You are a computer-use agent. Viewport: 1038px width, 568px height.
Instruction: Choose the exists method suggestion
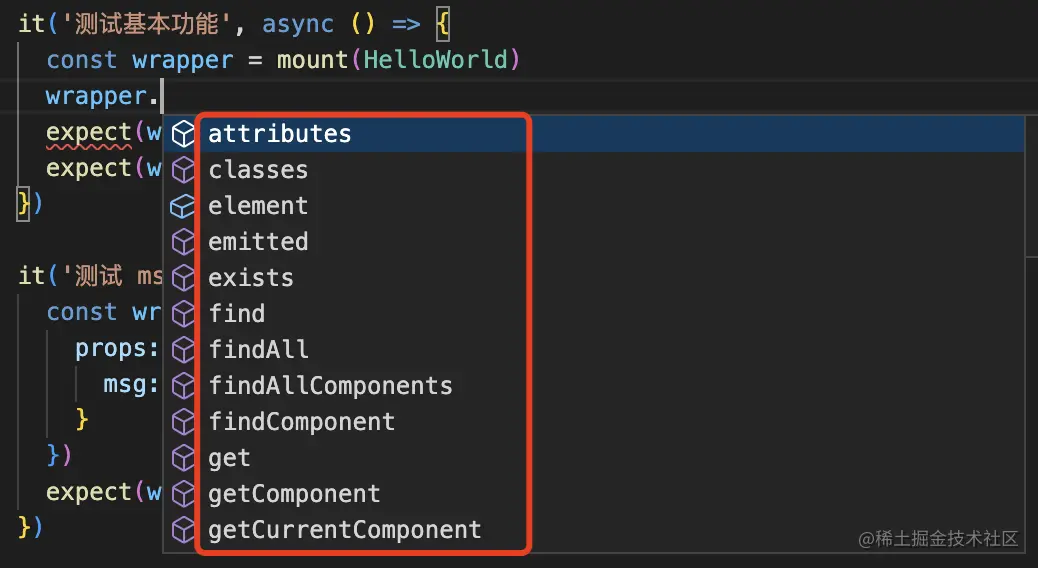point(593,278)
